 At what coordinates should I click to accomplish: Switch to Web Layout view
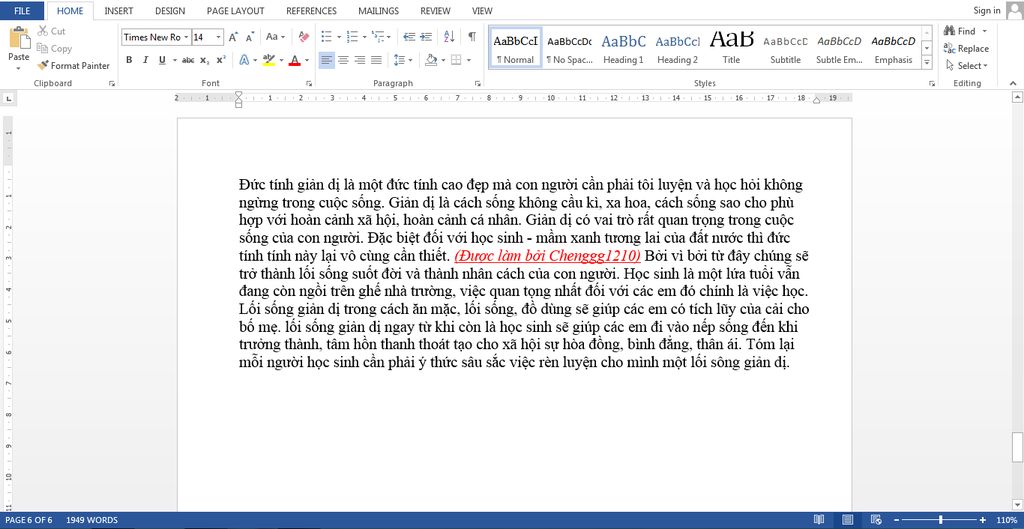tap(876, 521)
